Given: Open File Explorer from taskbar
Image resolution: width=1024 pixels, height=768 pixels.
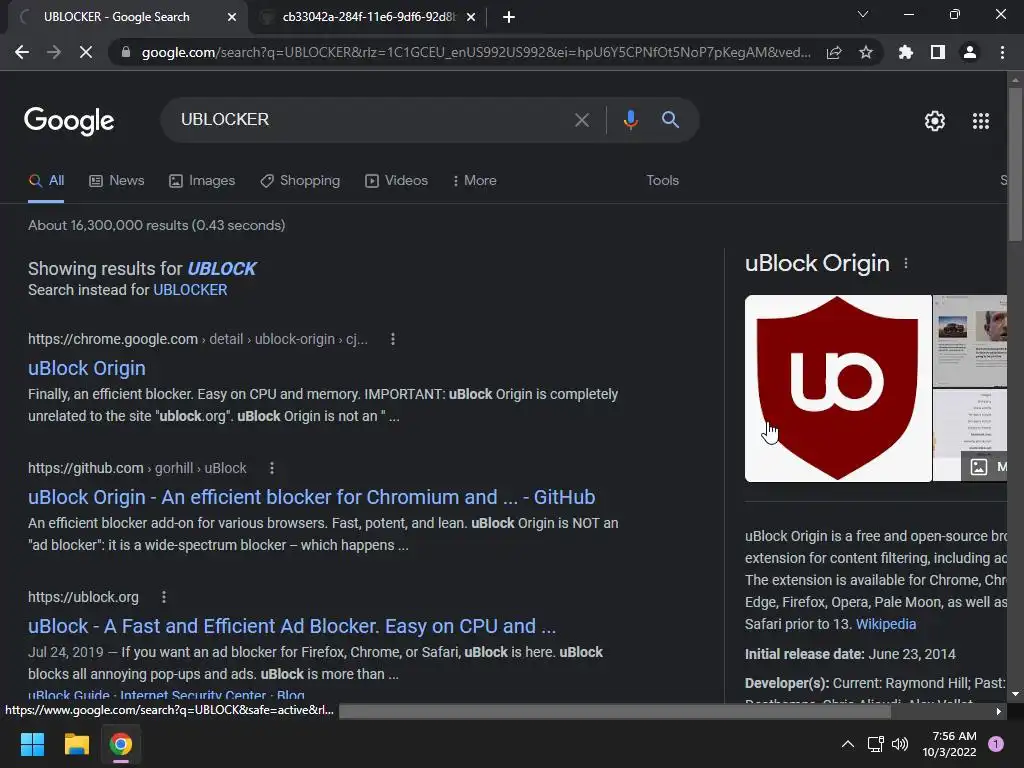Looking at the screenshot, I should tap(76, 744).
